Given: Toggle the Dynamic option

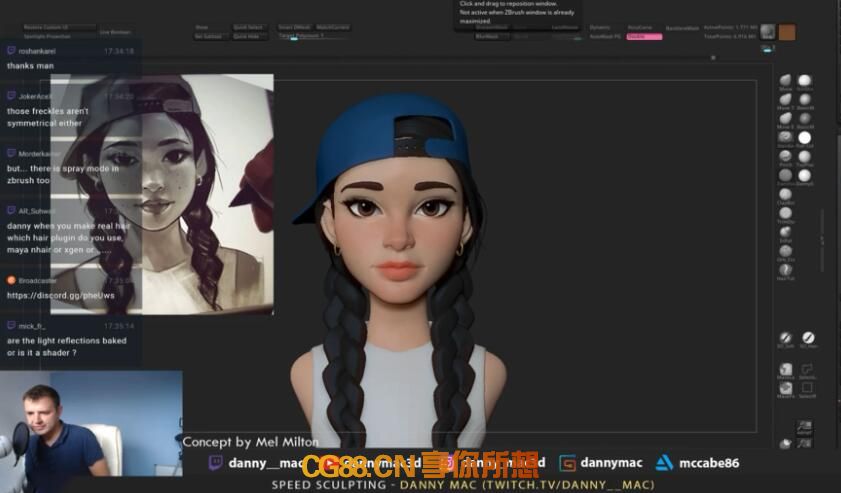Looking at the screenshot, I should click(x=600, y=27).
